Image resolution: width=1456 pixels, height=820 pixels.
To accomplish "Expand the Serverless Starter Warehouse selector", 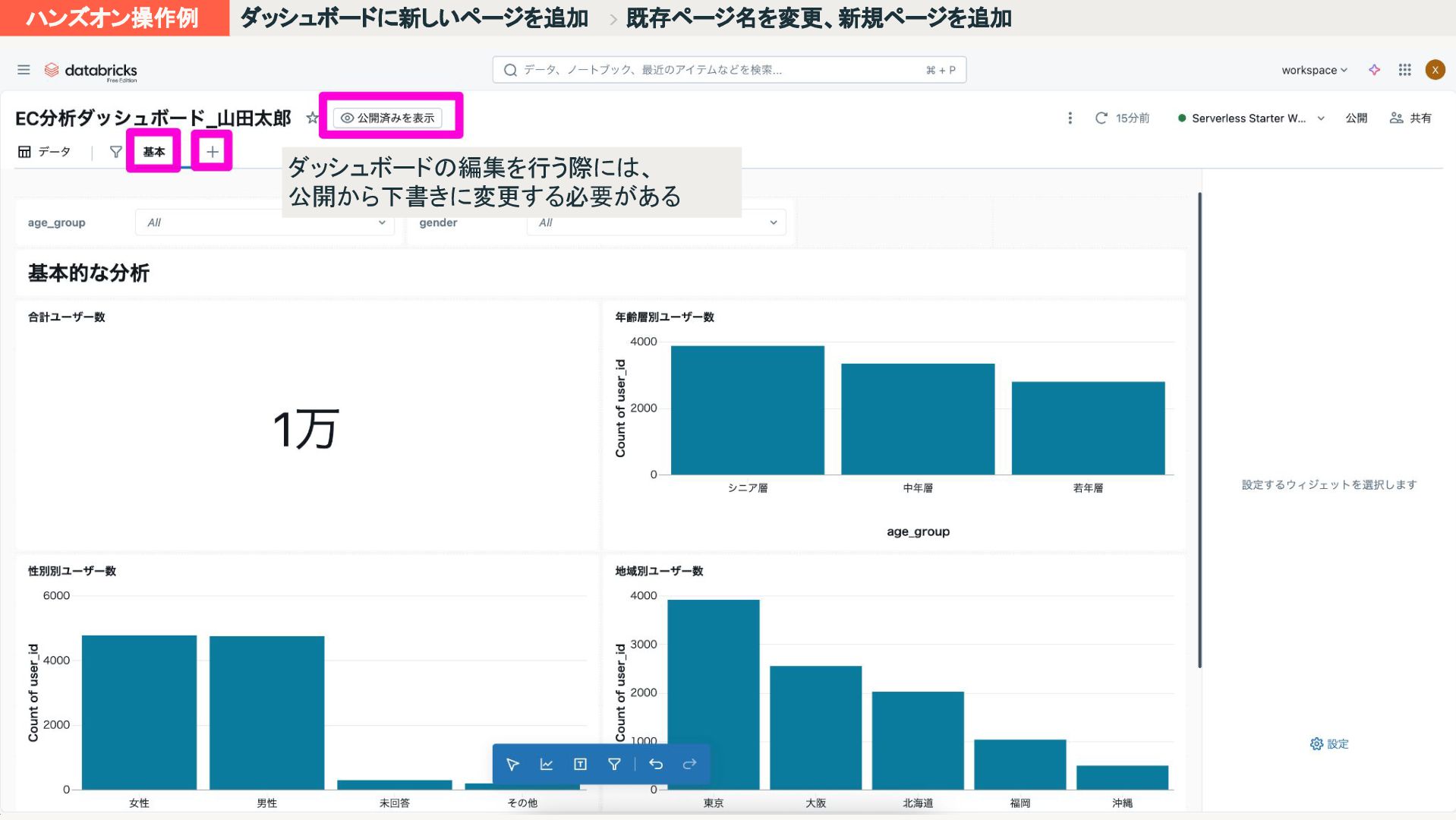I will coord(1251,118).
